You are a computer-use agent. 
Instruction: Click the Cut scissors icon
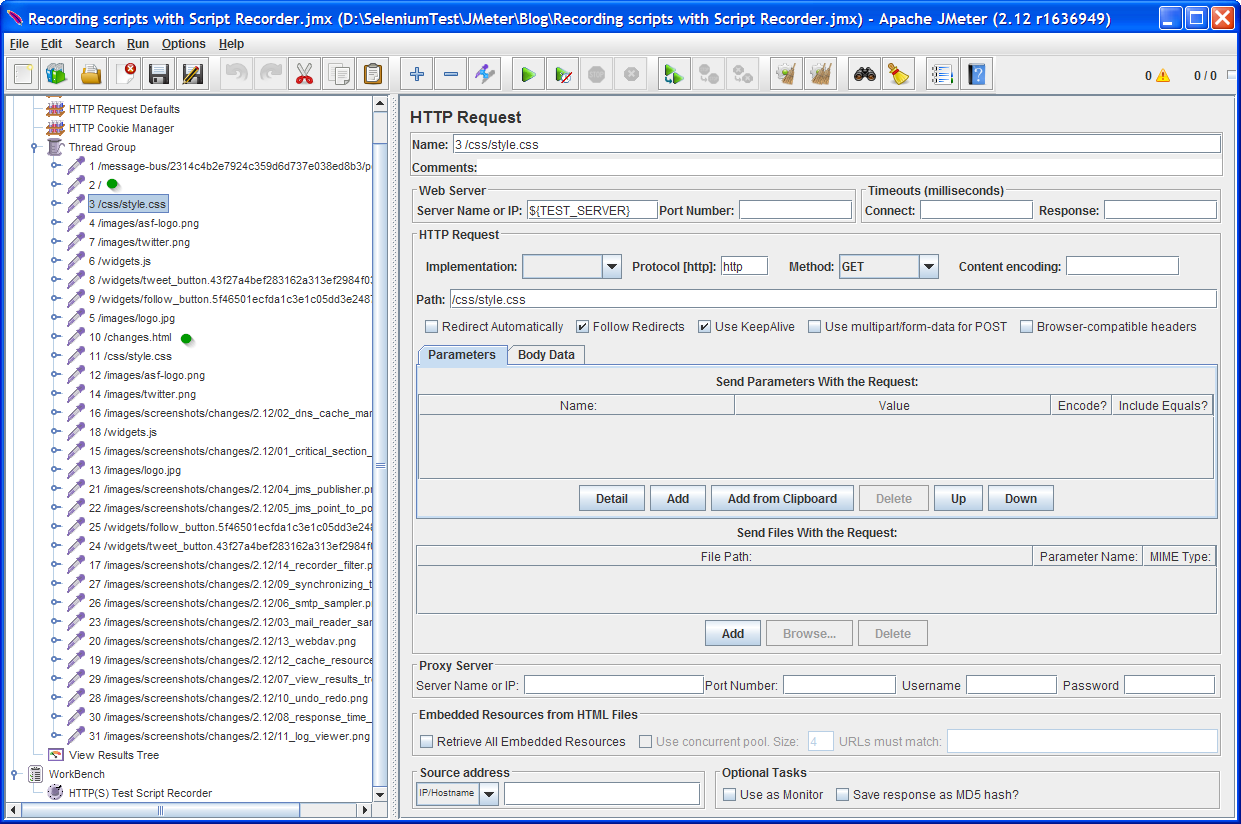[x=304, y=74]
